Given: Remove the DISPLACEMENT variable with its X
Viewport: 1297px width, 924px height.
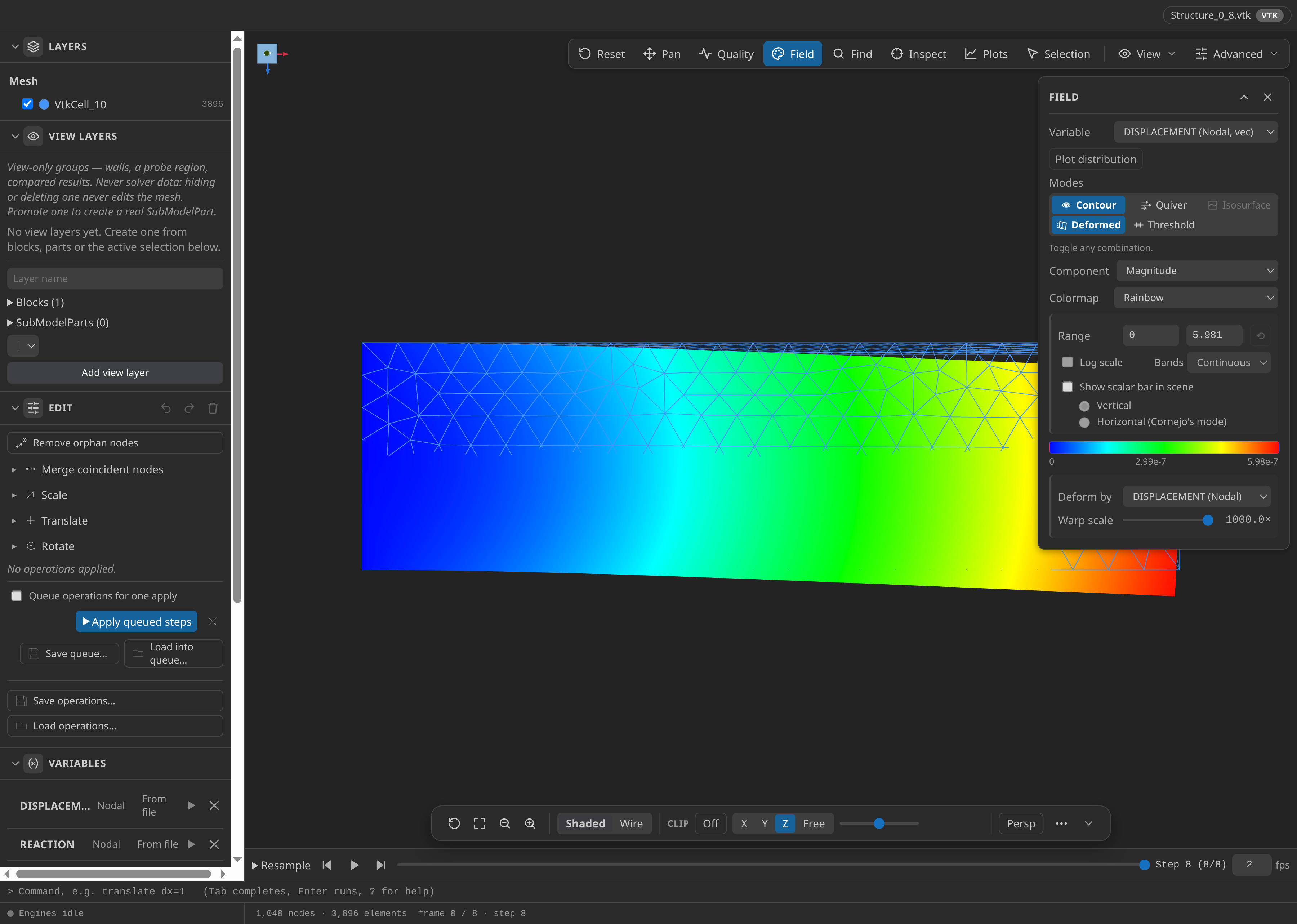Looking at the screenshot, I should pyautogui.click(x=214, y=805).
